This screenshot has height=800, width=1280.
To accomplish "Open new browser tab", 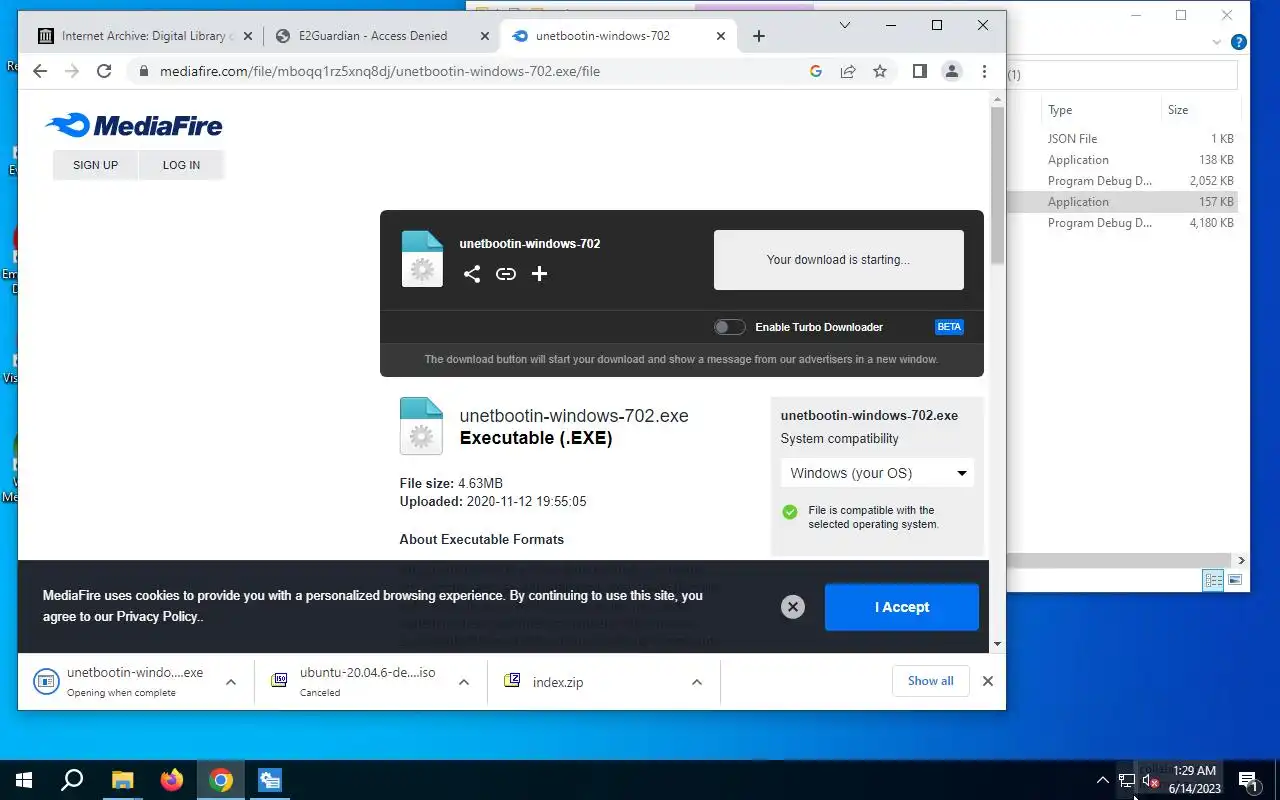I will 759,36.
